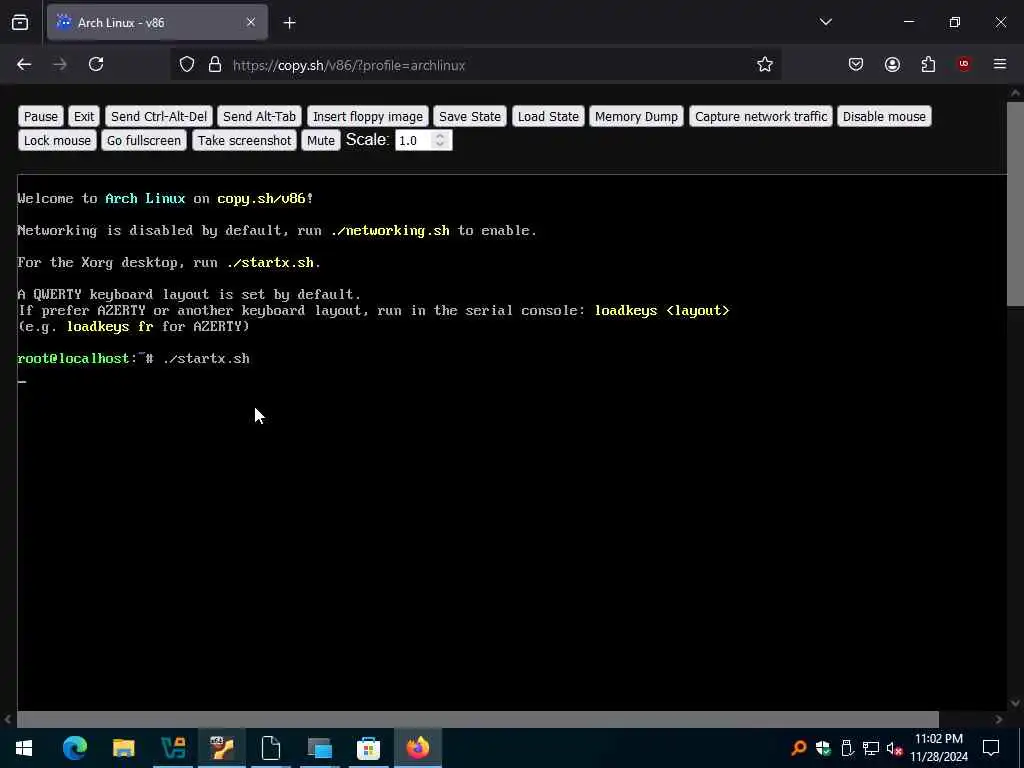Open File Explorer from the taskbar

point(123,748)
